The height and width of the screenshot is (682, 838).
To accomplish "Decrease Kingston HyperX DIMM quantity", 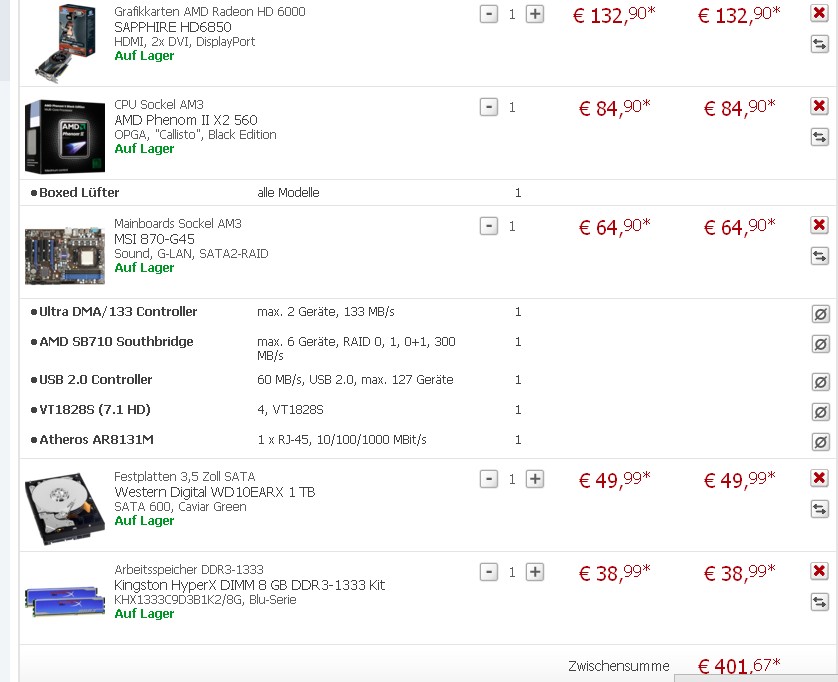I will point(489,572).
